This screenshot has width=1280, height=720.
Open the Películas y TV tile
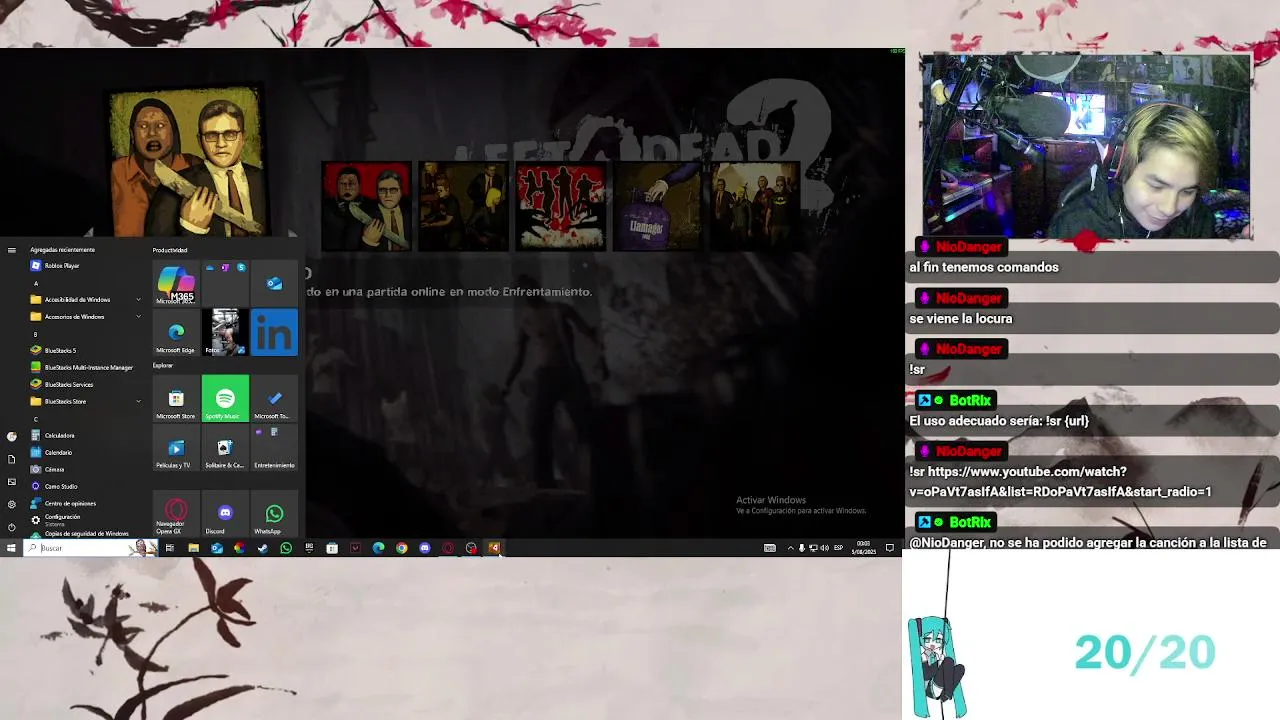(176, 448)
